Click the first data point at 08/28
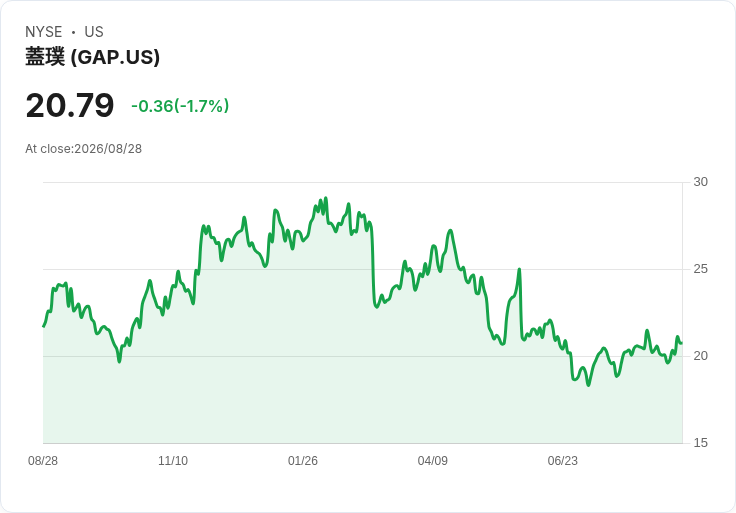The height and width of the screenshot is (513, 736). click(44, 326)
